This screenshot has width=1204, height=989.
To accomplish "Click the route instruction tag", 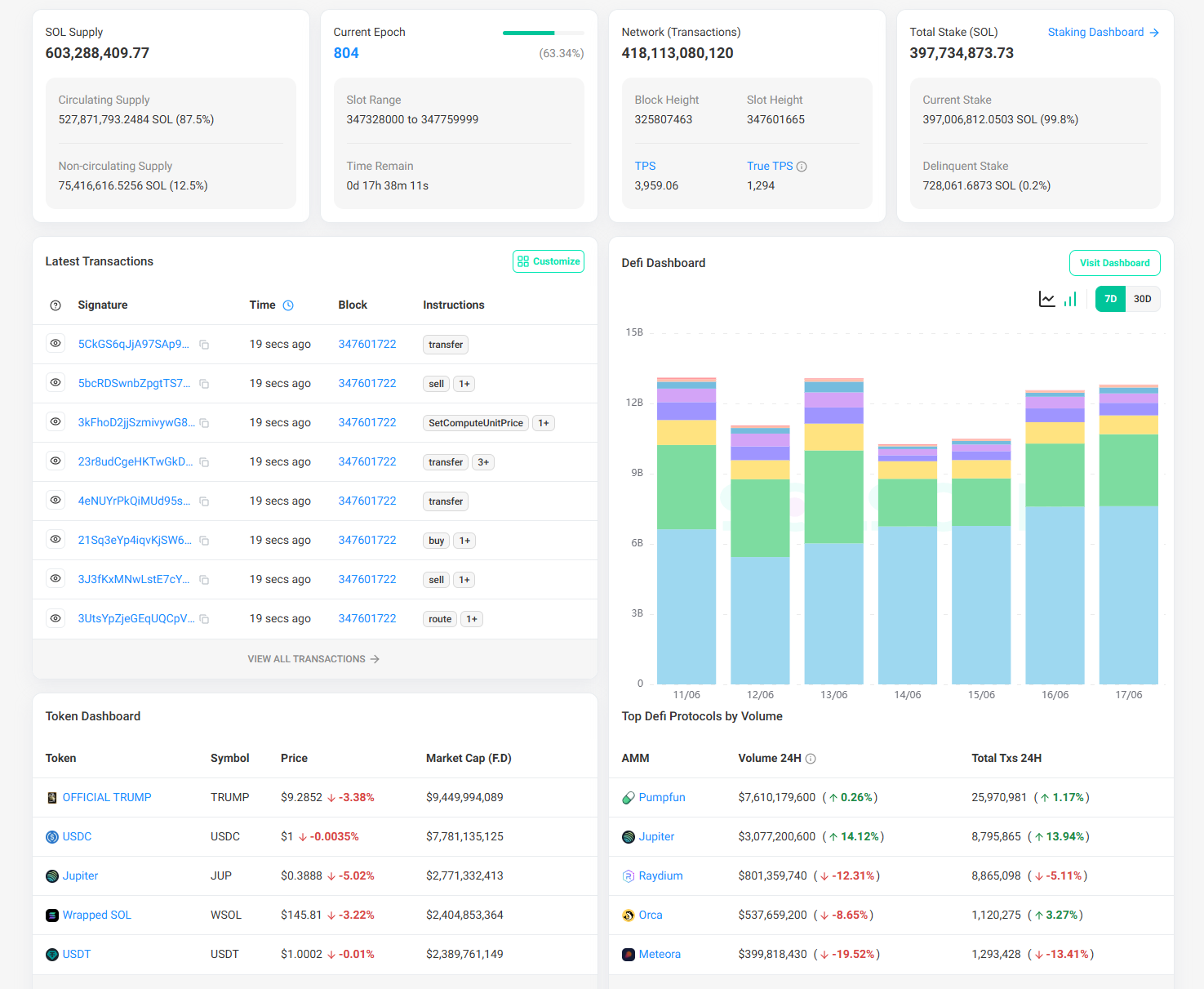I will [440, 619].
